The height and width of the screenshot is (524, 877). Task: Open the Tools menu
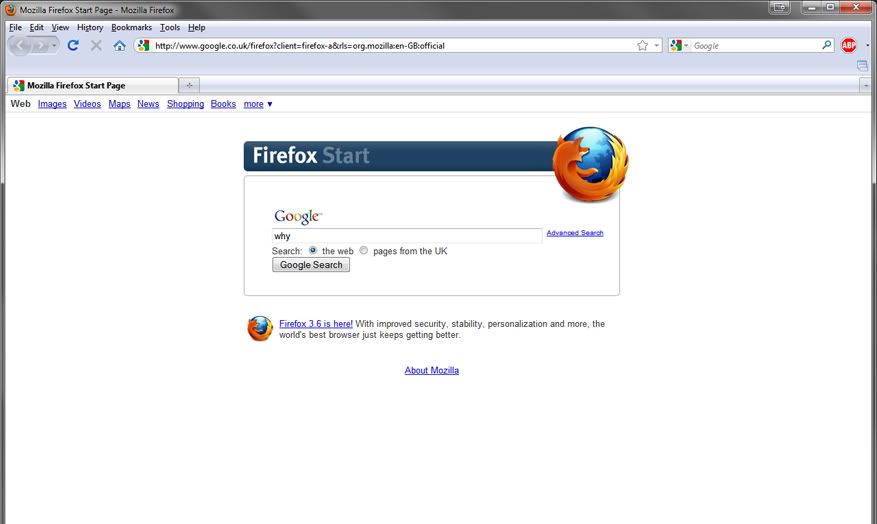170,27
